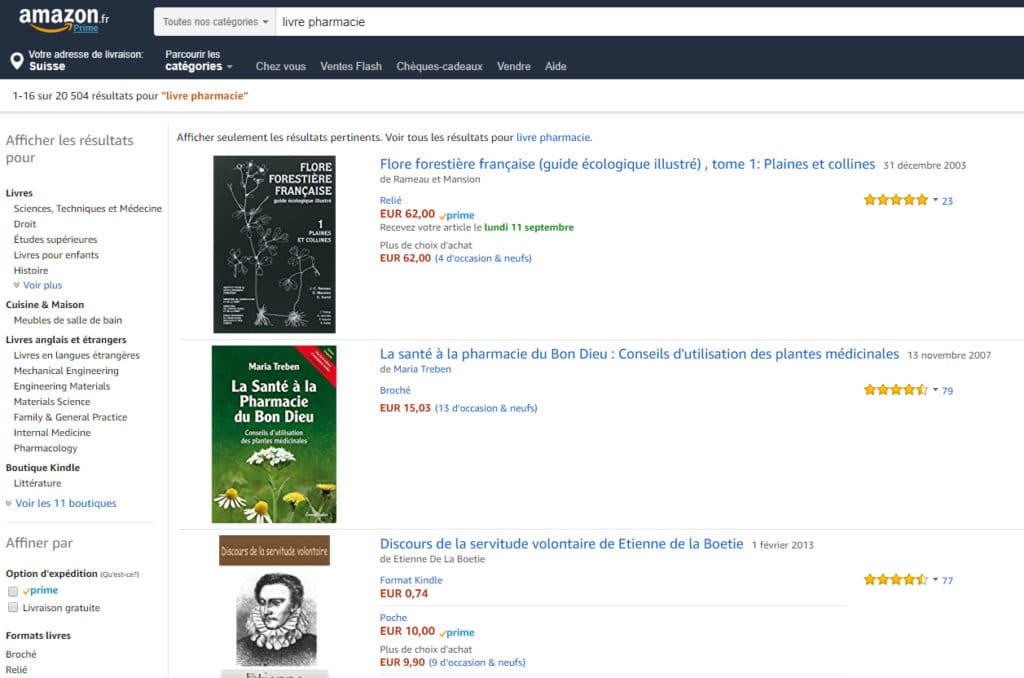Click the Flore Forestière Française cover image

point(274,244)
